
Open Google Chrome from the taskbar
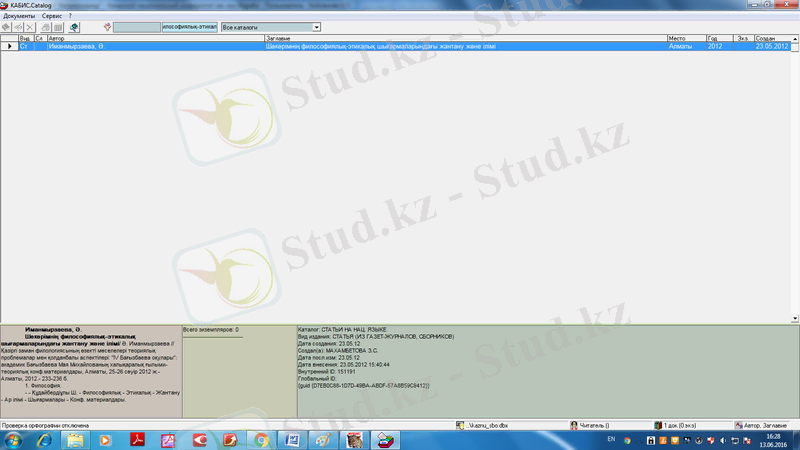pos(261,440)
